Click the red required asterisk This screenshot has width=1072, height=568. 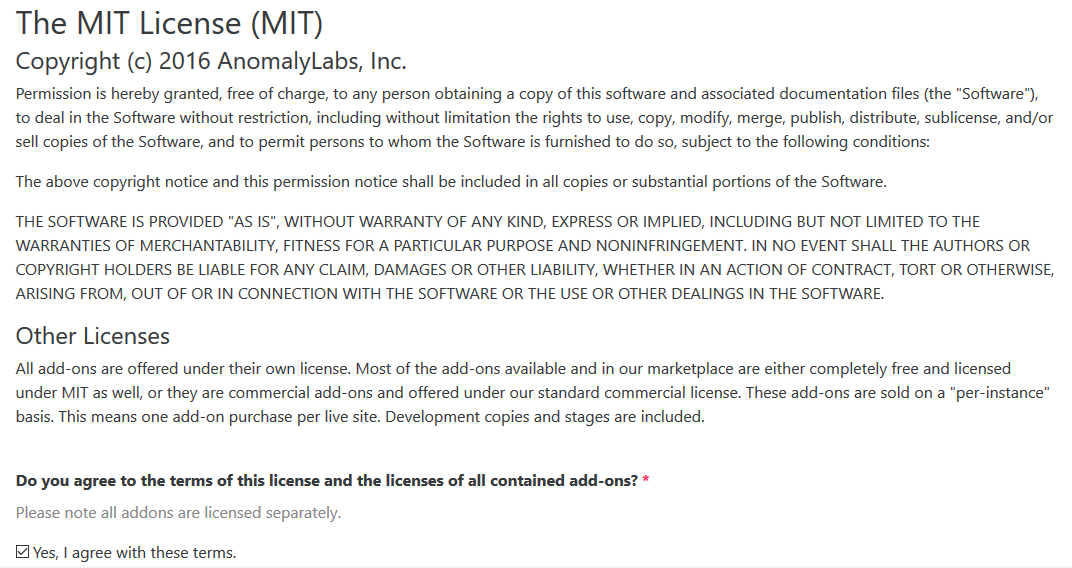click(646, 481)
